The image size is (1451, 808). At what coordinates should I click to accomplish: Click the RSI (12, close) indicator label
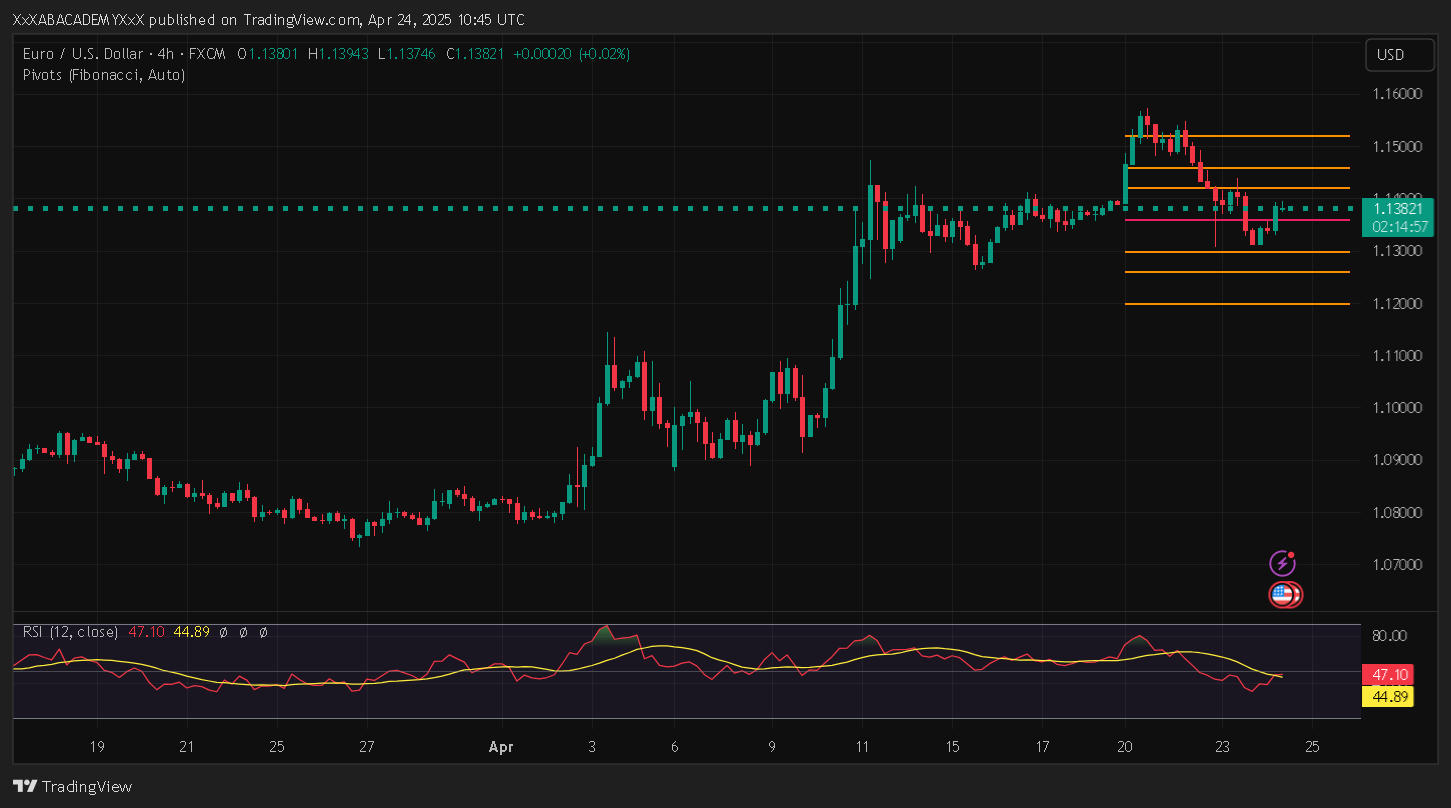point(70,632)
